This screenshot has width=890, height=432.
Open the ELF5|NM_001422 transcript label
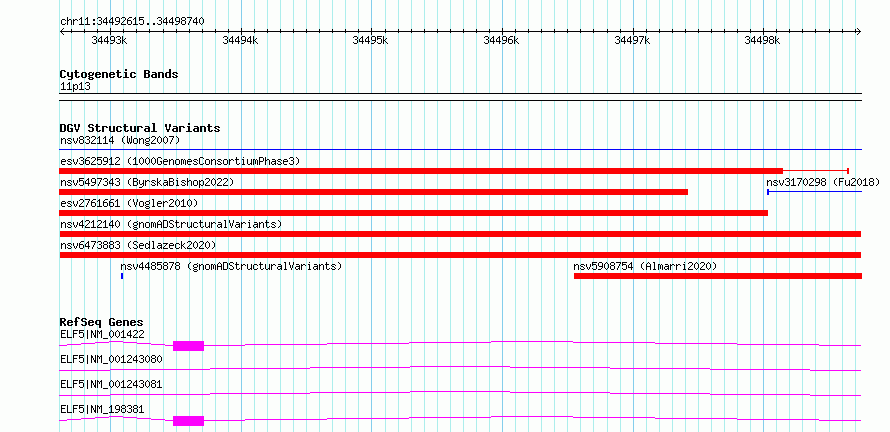pos(102,334)
